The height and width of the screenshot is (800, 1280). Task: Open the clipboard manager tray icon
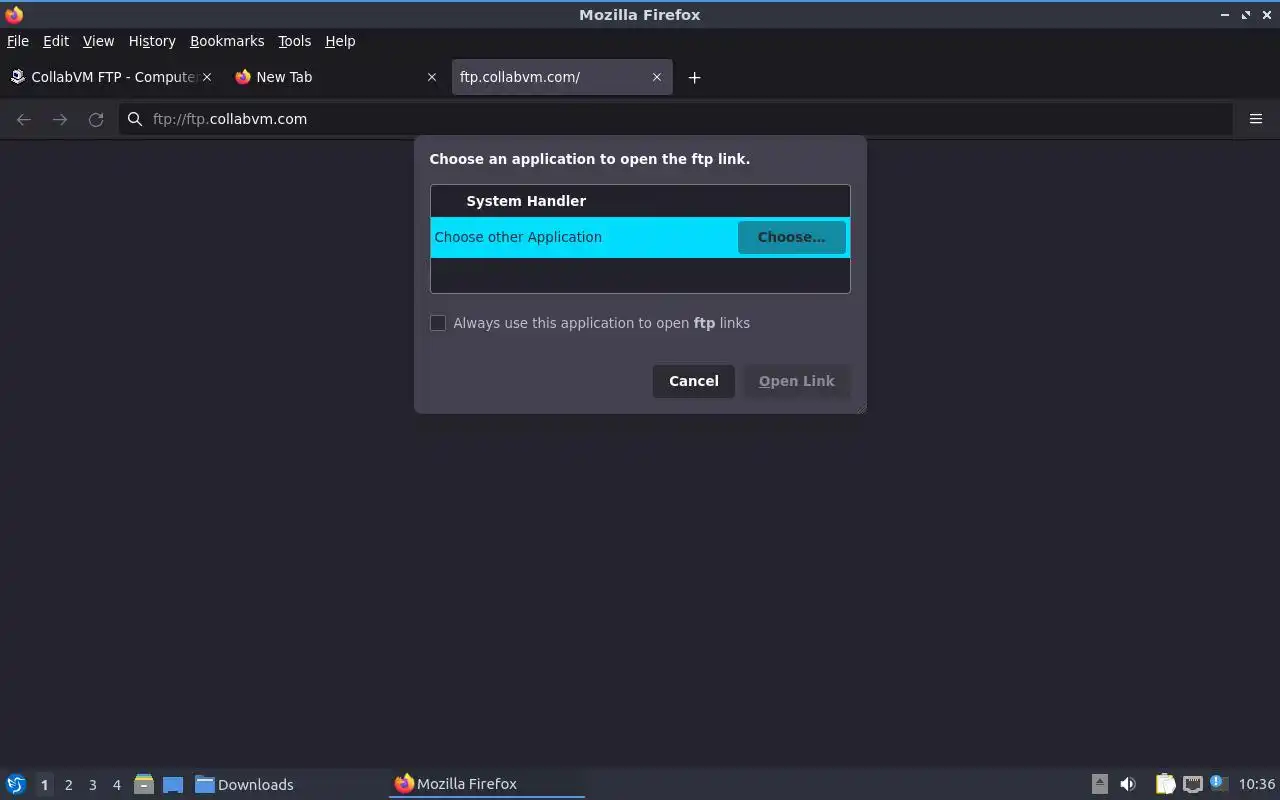pyautogui.click(x=1165, y=784)
